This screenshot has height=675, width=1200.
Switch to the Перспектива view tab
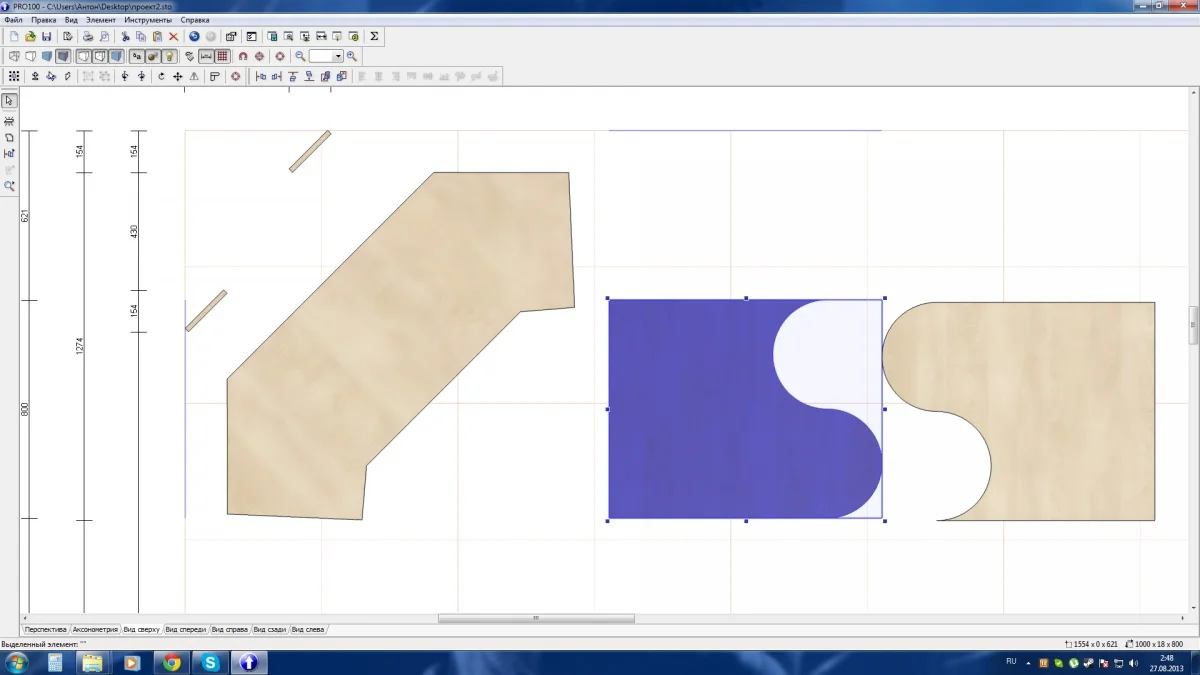tap(45, 630)
